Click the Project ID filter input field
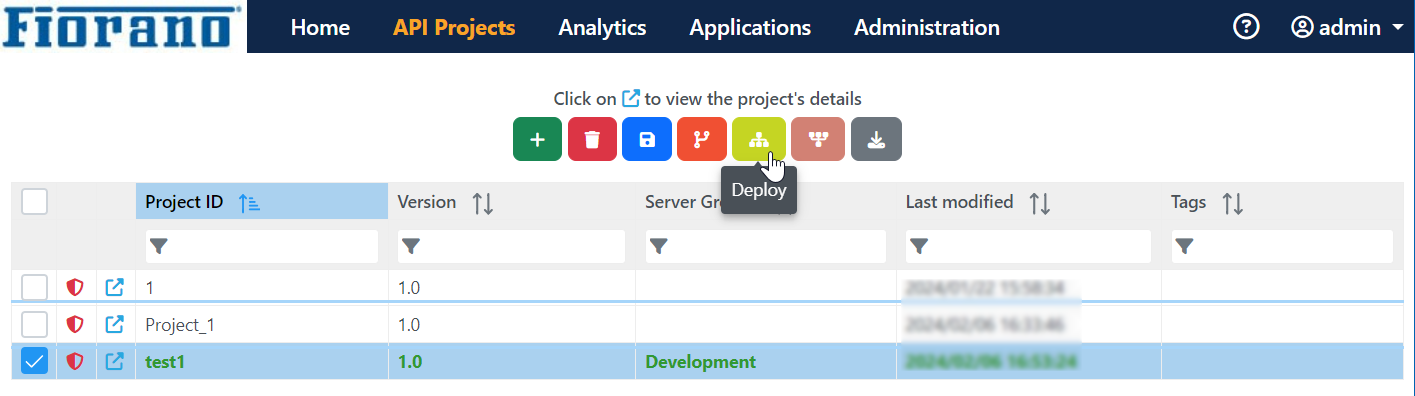The height and width of the screenshot is (396, 1415). (262, 246)
